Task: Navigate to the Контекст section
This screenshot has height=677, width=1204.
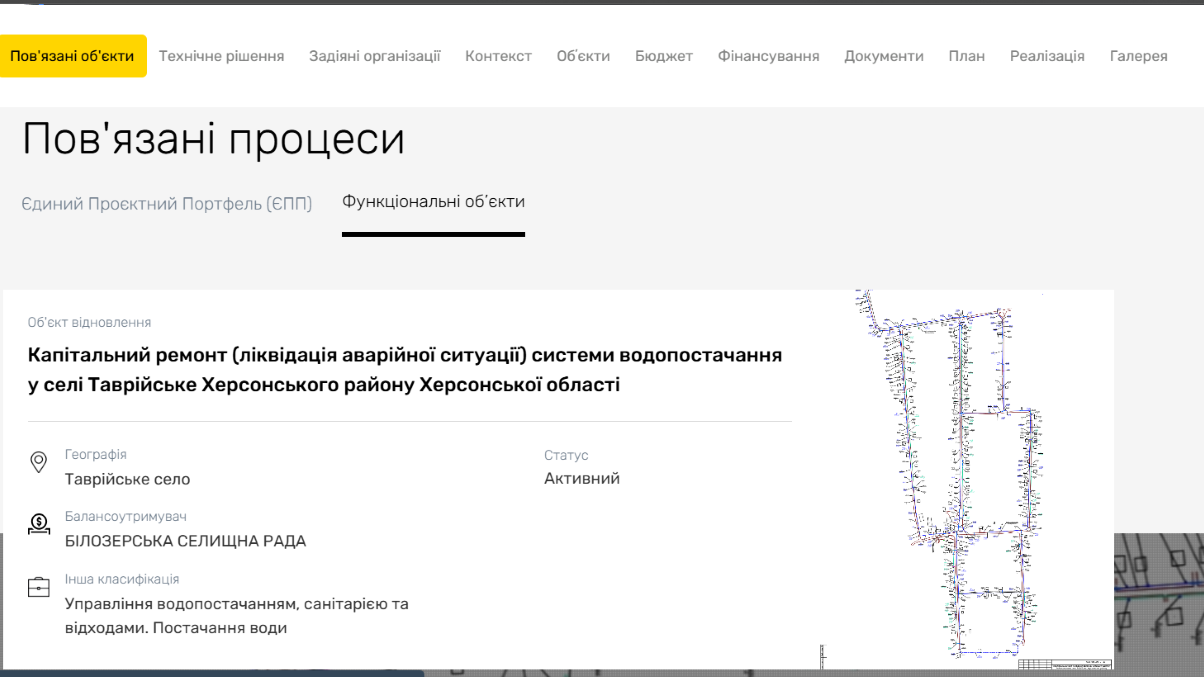Action: coord(498,56)
